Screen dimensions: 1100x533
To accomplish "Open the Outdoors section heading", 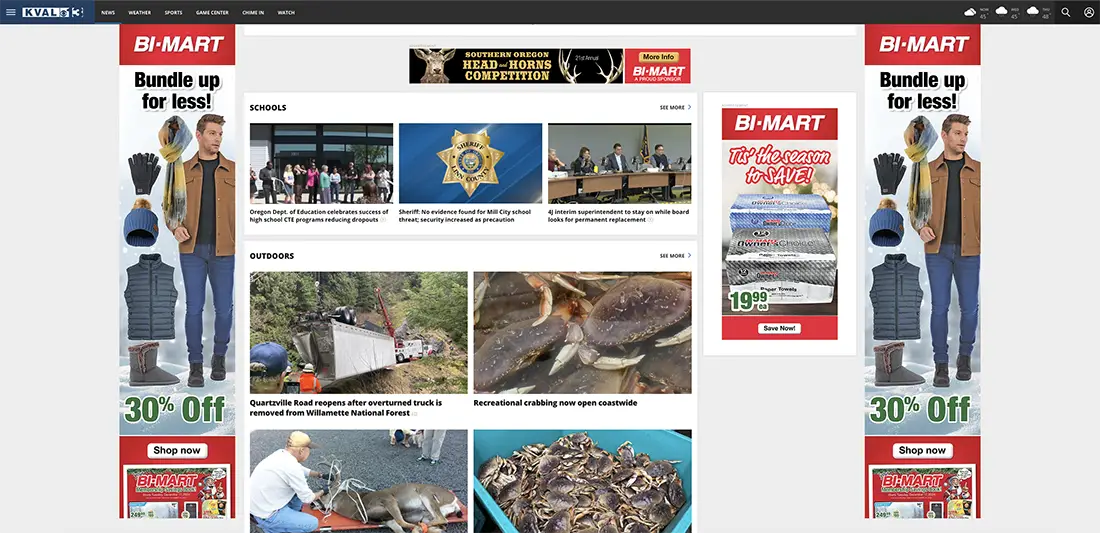I will pos(271,256).
